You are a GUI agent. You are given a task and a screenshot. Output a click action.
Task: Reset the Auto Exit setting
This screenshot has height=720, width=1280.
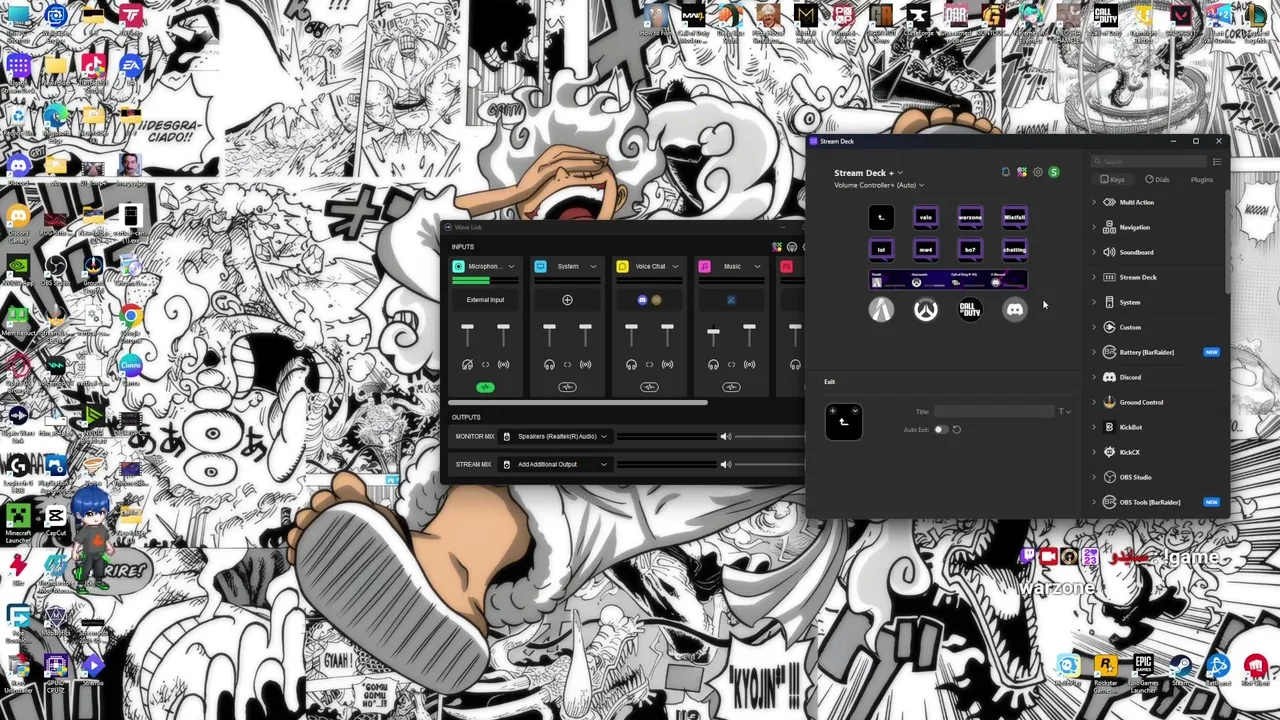(956, 430)
